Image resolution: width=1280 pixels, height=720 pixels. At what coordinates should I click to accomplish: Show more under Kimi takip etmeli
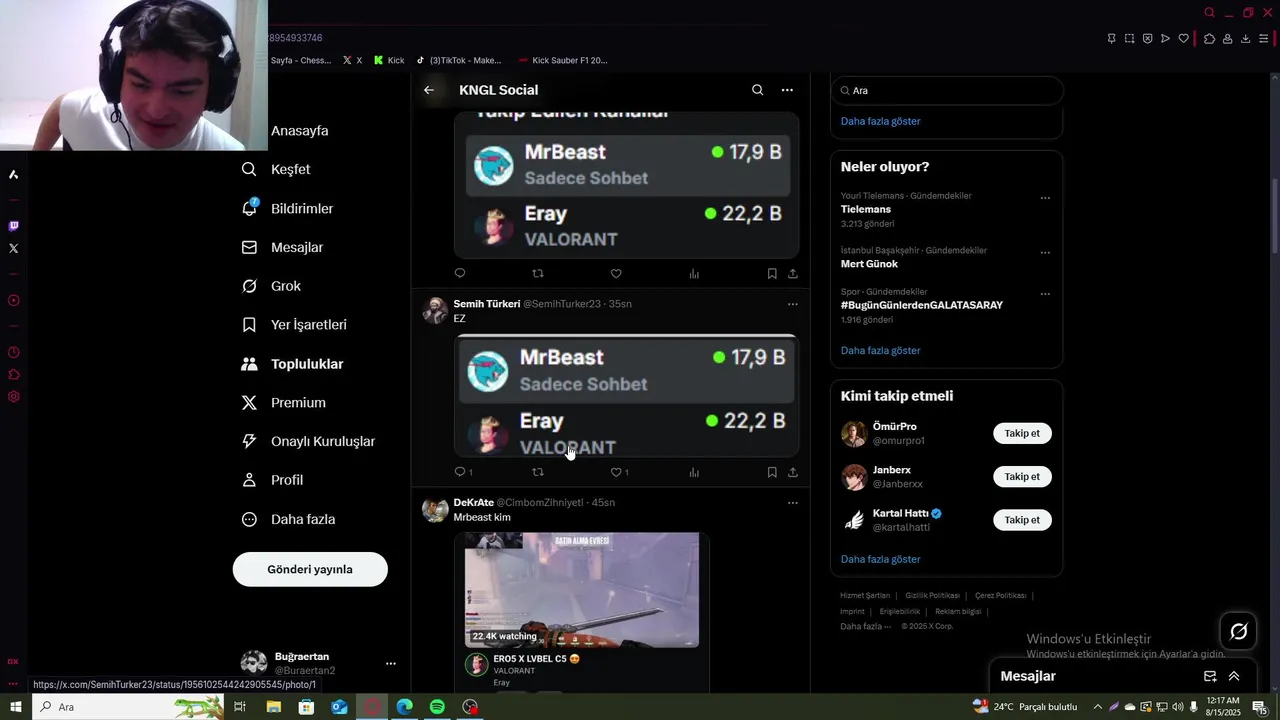(x=880, y=560)
